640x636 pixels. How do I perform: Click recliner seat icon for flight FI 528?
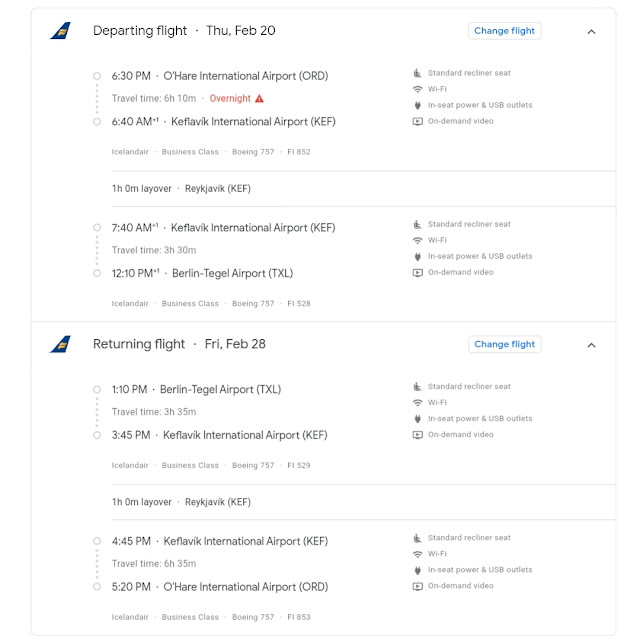[x=418, y=225]
